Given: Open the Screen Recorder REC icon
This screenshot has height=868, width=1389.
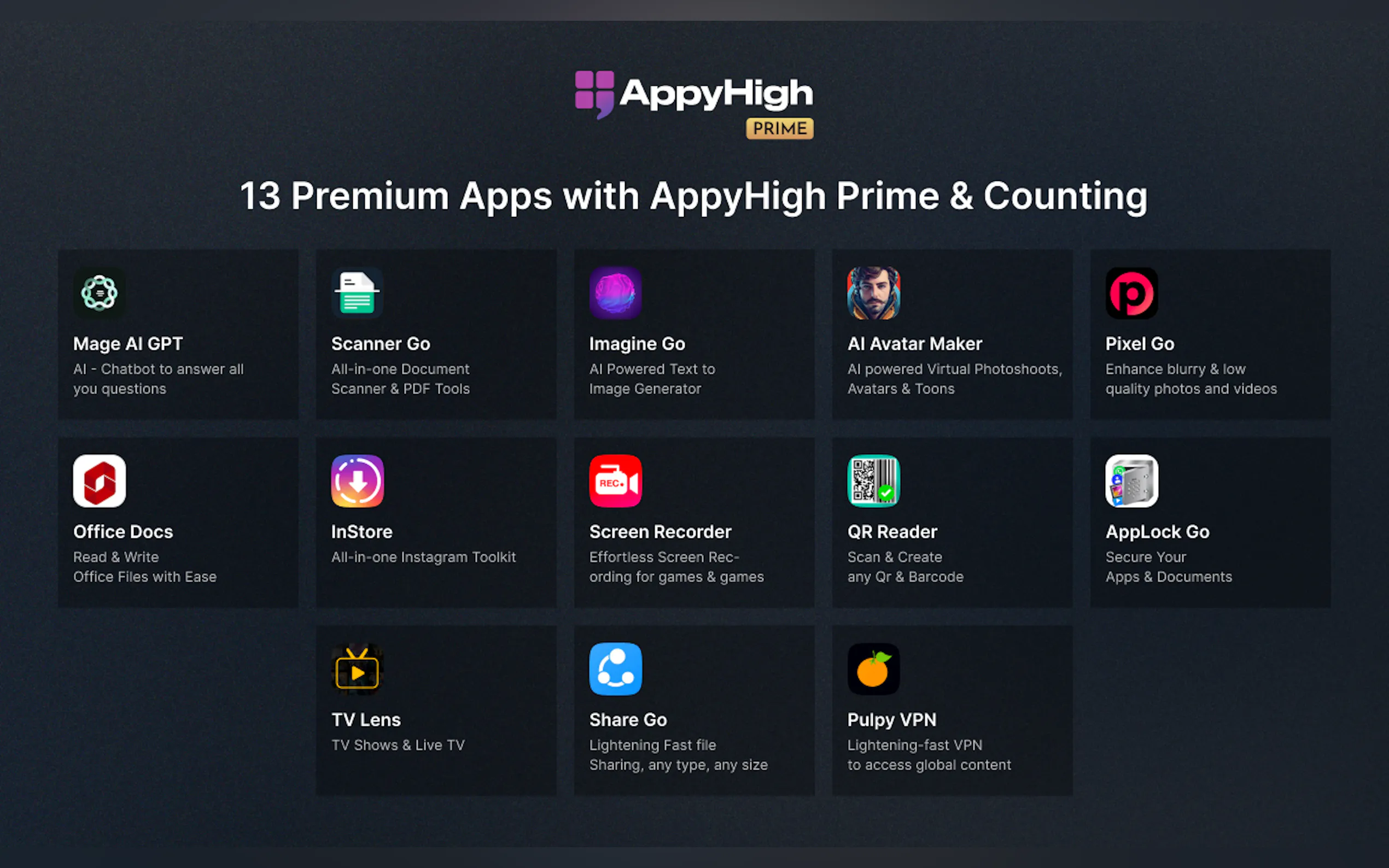Looking at the screenshot, I should click(x=616, y=481).
